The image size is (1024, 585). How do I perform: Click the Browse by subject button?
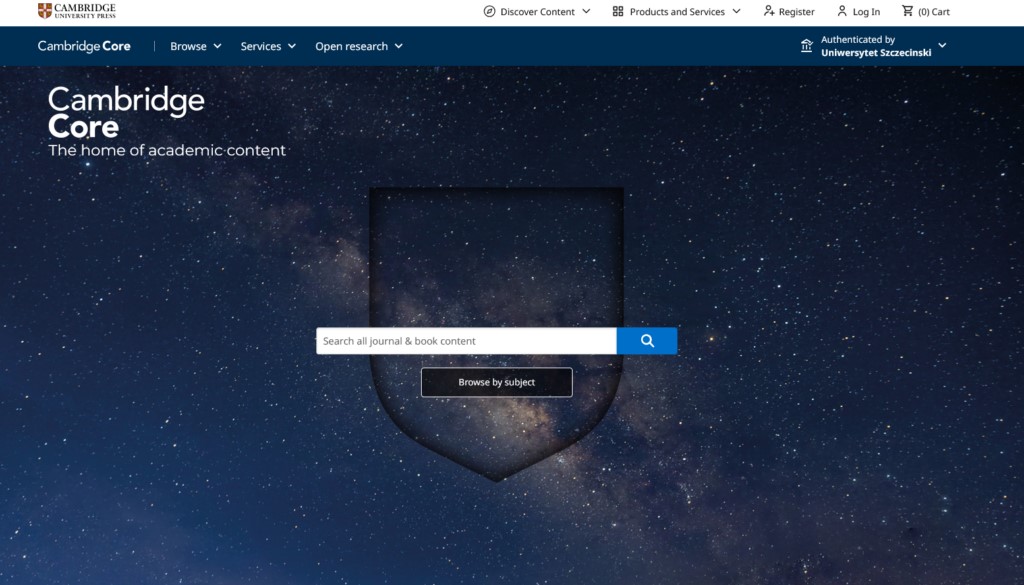pyautogui.click(x=496, y=382)
